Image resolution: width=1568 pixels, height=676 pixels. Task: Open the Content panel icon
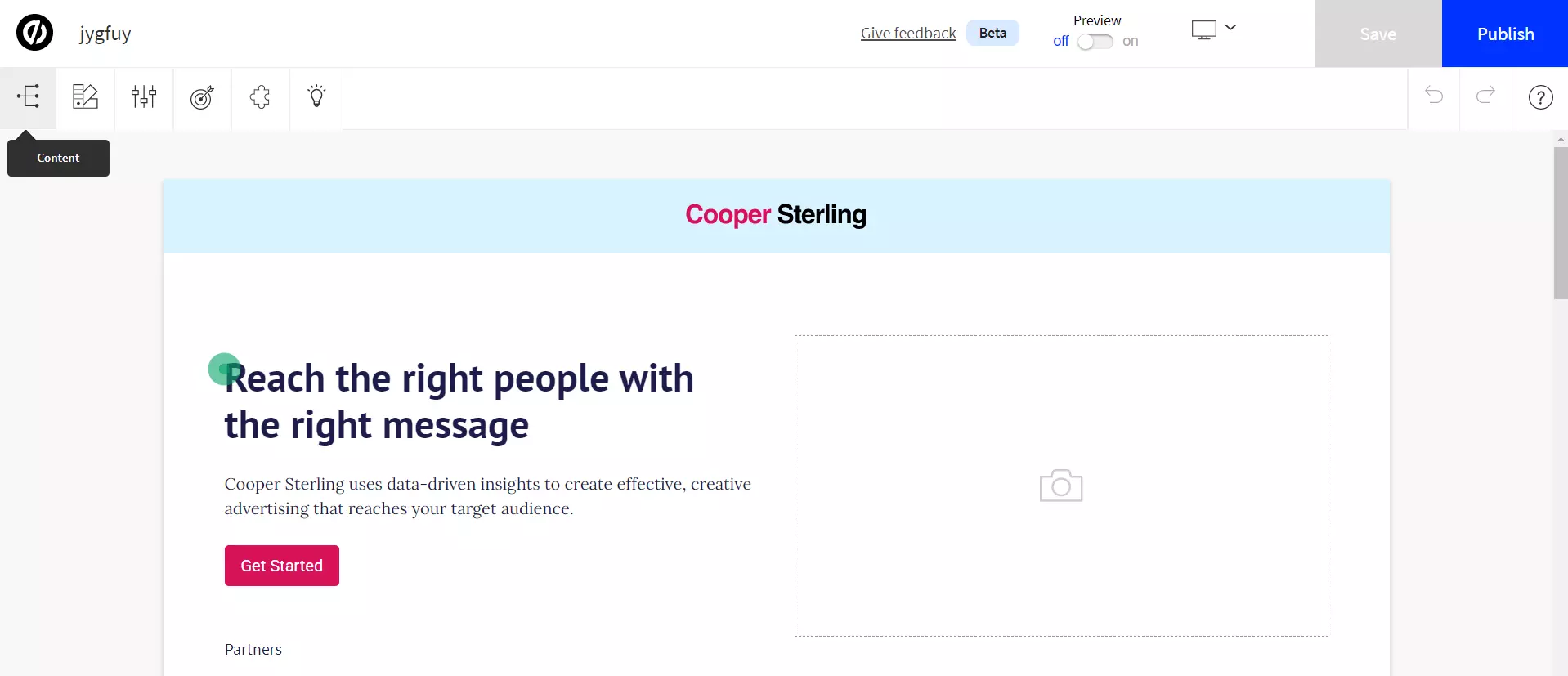[29, 97]
